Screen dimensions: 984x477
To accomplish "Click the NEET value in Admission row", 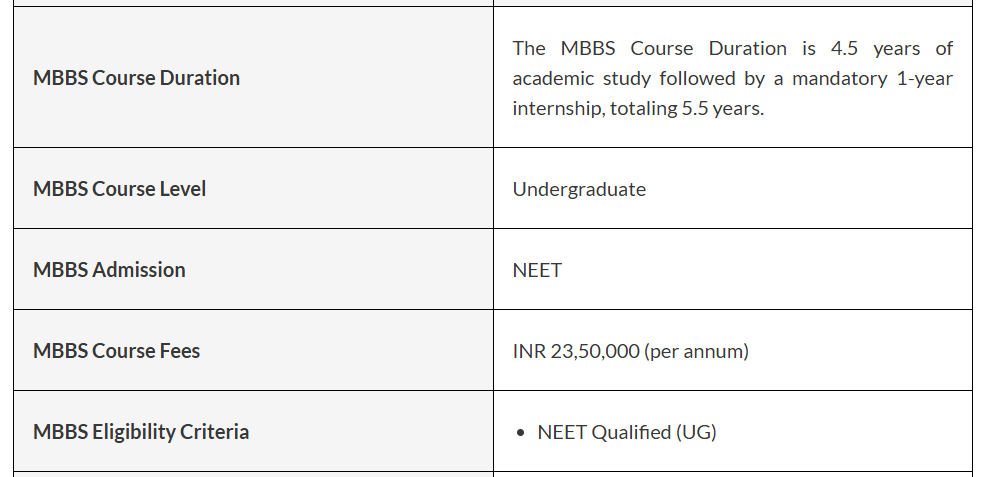I will tap(537, 270).
